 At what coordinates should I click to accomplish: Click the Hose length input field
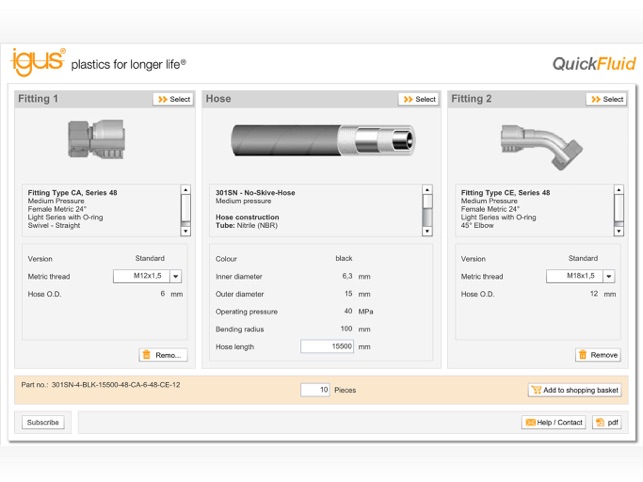pos(327,347)
